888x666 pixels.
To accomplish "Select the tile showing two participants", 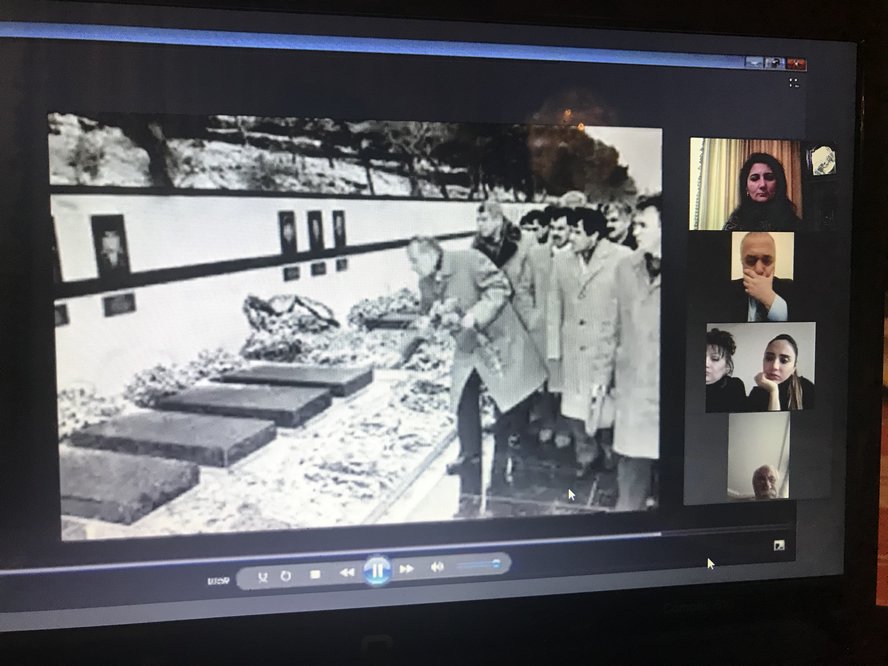I will [x=761, y=367].
